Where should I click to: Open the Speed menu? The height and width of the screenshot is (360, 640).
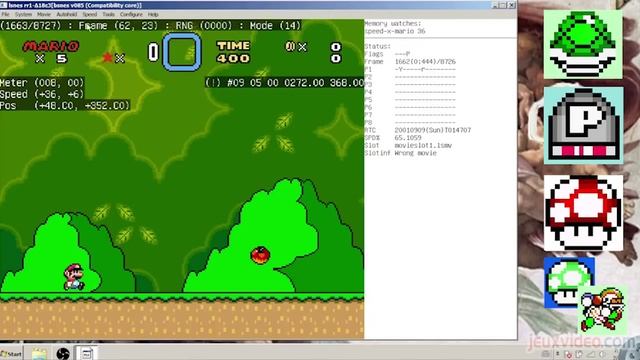(89, 14)
